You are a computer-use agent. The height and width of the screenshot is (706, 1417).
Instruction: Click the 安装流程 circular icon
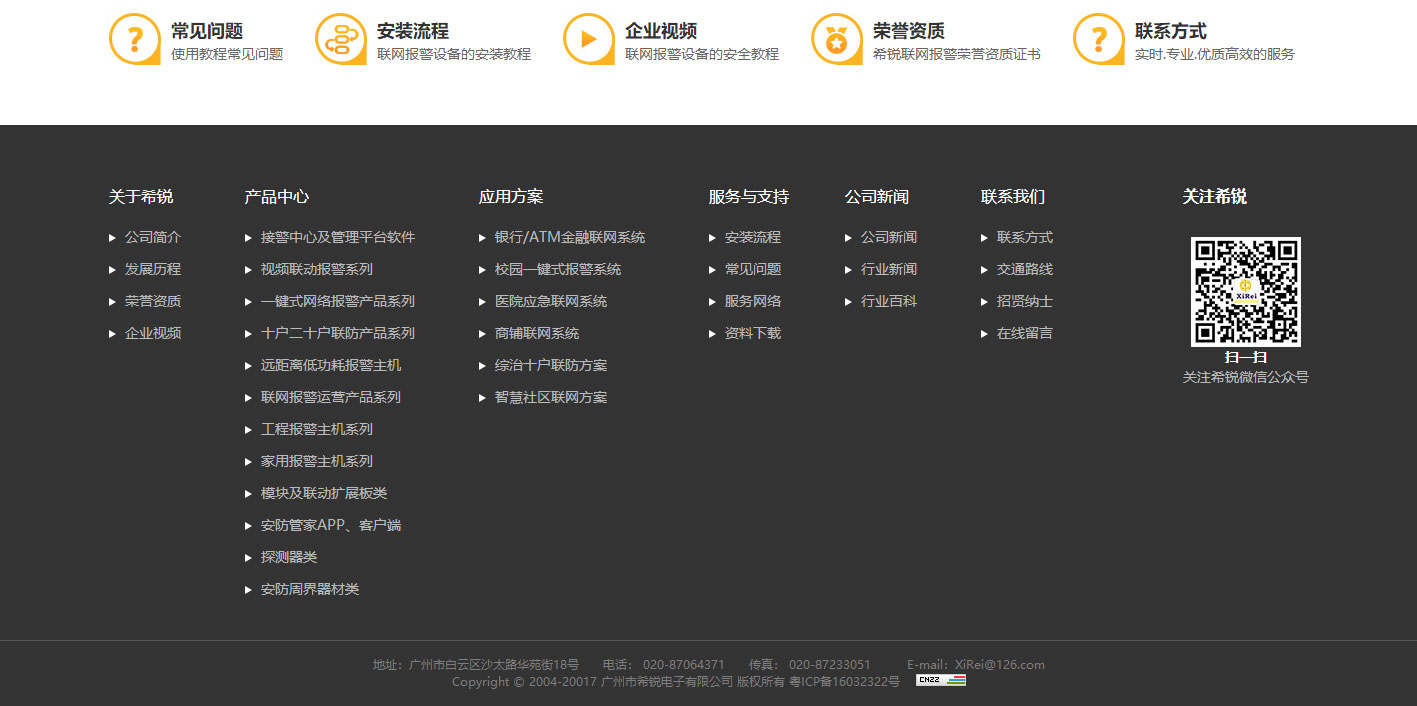click(x=341, y=39)
